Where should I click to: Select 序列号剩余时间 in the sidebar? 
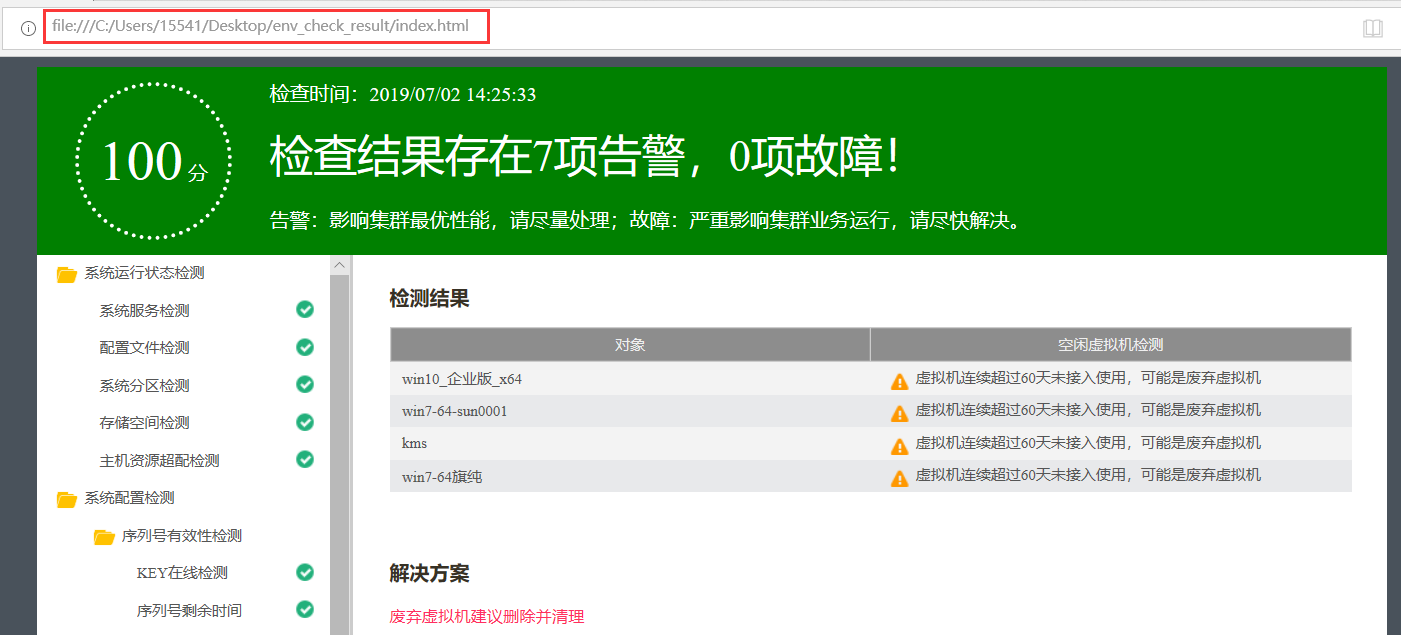pyautogui.click(x=189, y=610)
